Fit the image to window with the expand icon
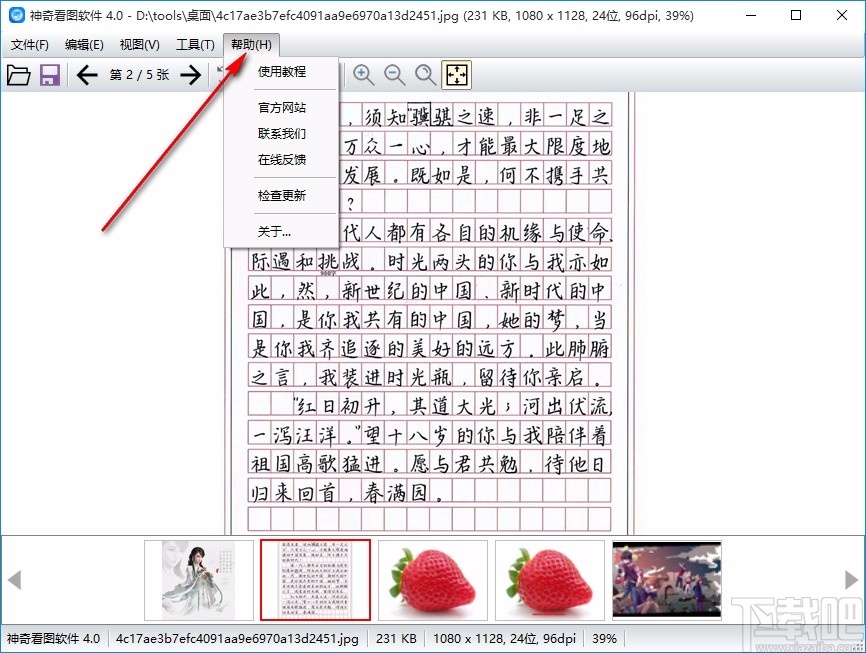 456,74
